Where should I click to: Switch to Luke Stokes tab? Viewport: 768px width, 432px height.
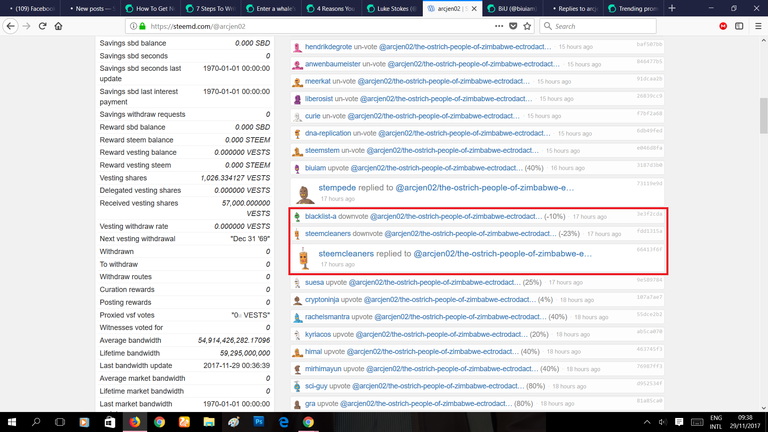393,8
